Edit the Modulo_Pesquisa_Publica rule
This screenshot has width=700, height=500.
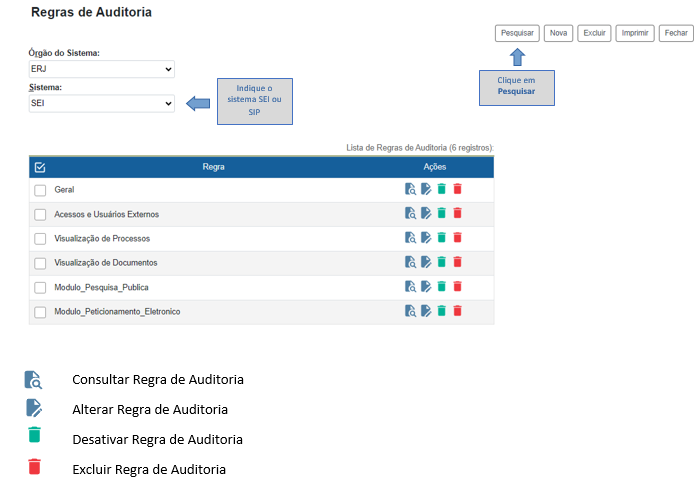(426, 287)
